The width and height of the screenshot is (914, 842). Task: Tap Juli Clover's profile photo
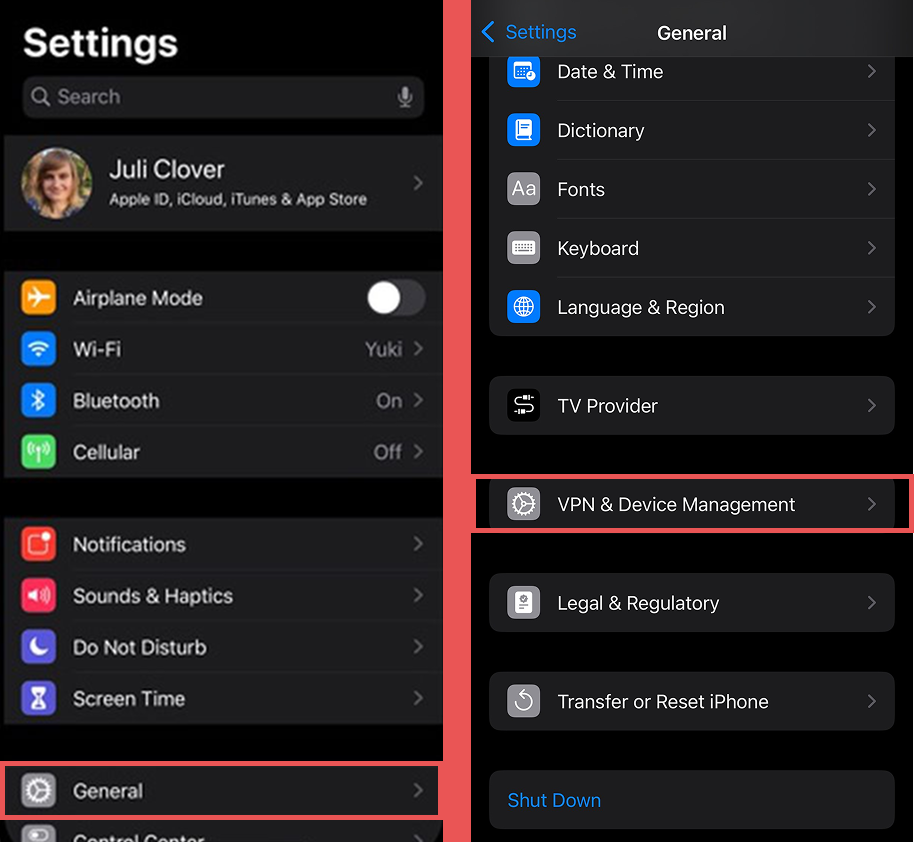coord(57,183)
